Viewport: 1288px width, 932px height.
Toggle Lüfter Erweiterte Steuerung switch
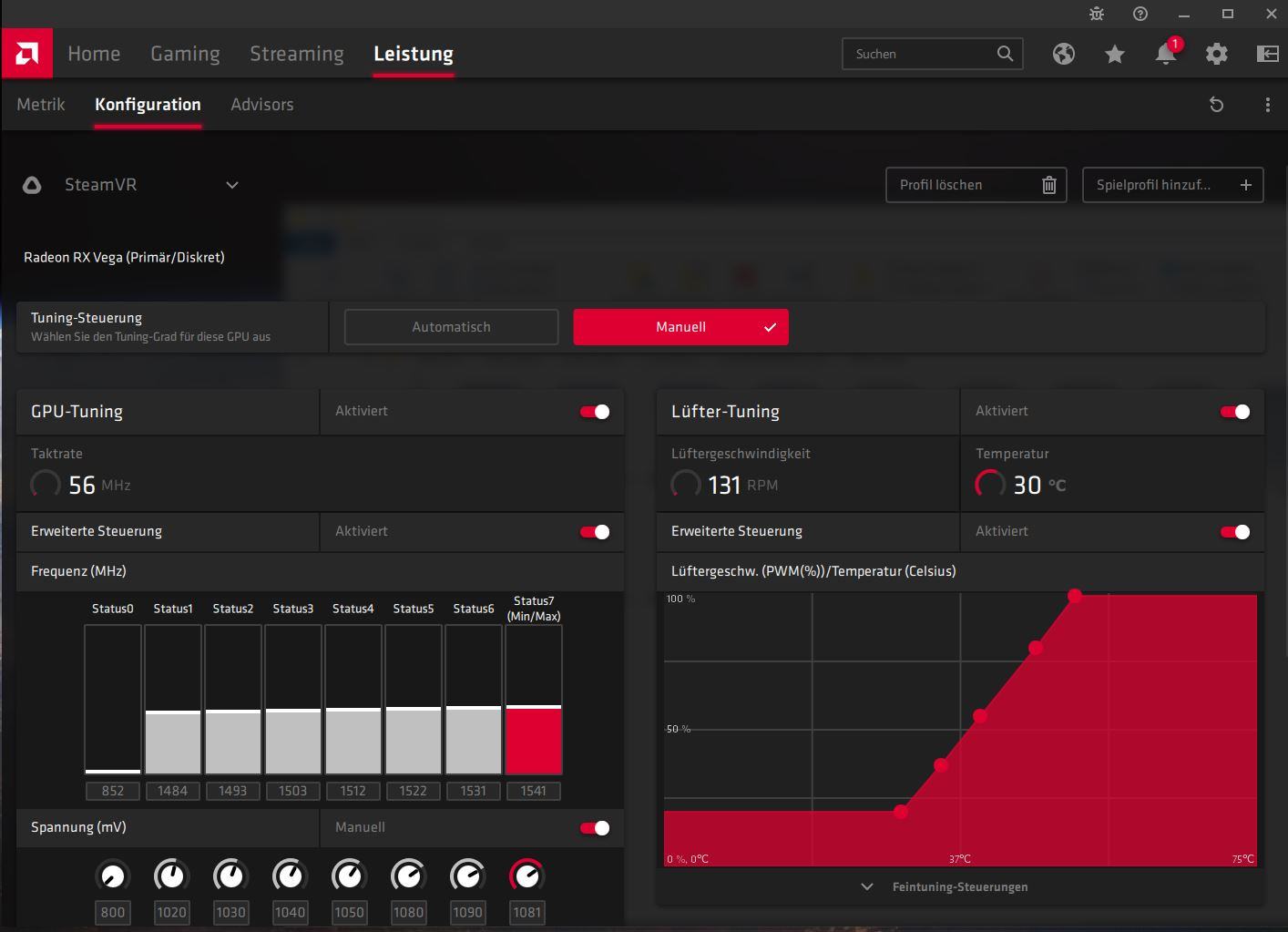(1235, 532)
